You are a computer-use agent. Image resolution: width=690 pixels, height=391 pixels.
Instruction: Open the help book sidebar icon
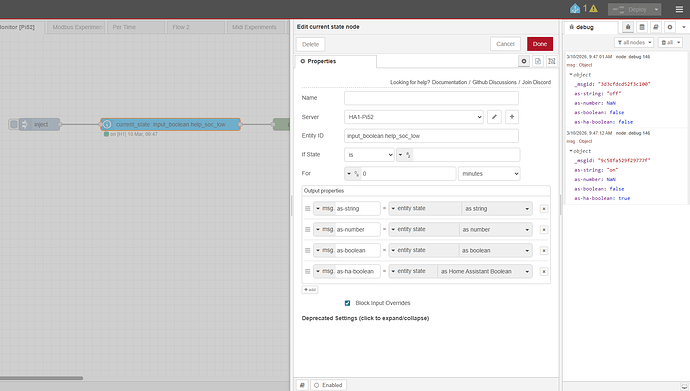pos(656,27)
